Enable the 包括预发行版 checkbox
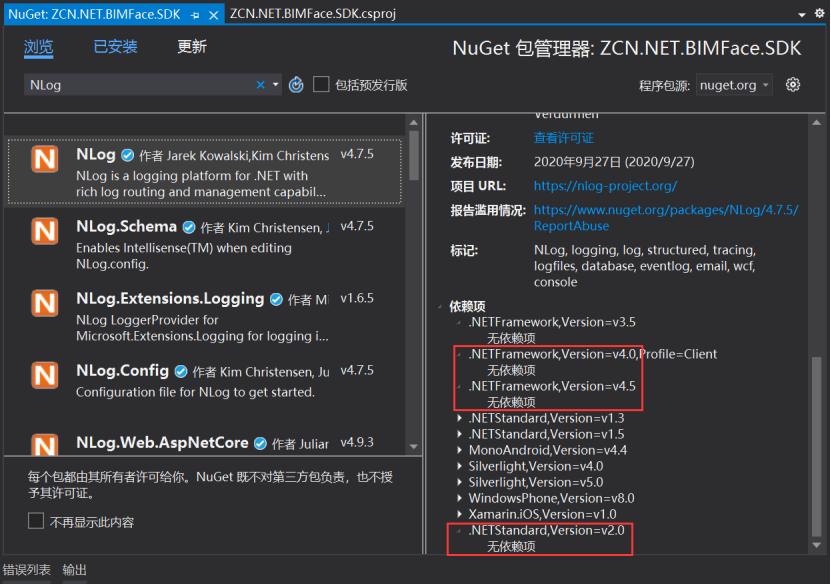 [321, 84]
